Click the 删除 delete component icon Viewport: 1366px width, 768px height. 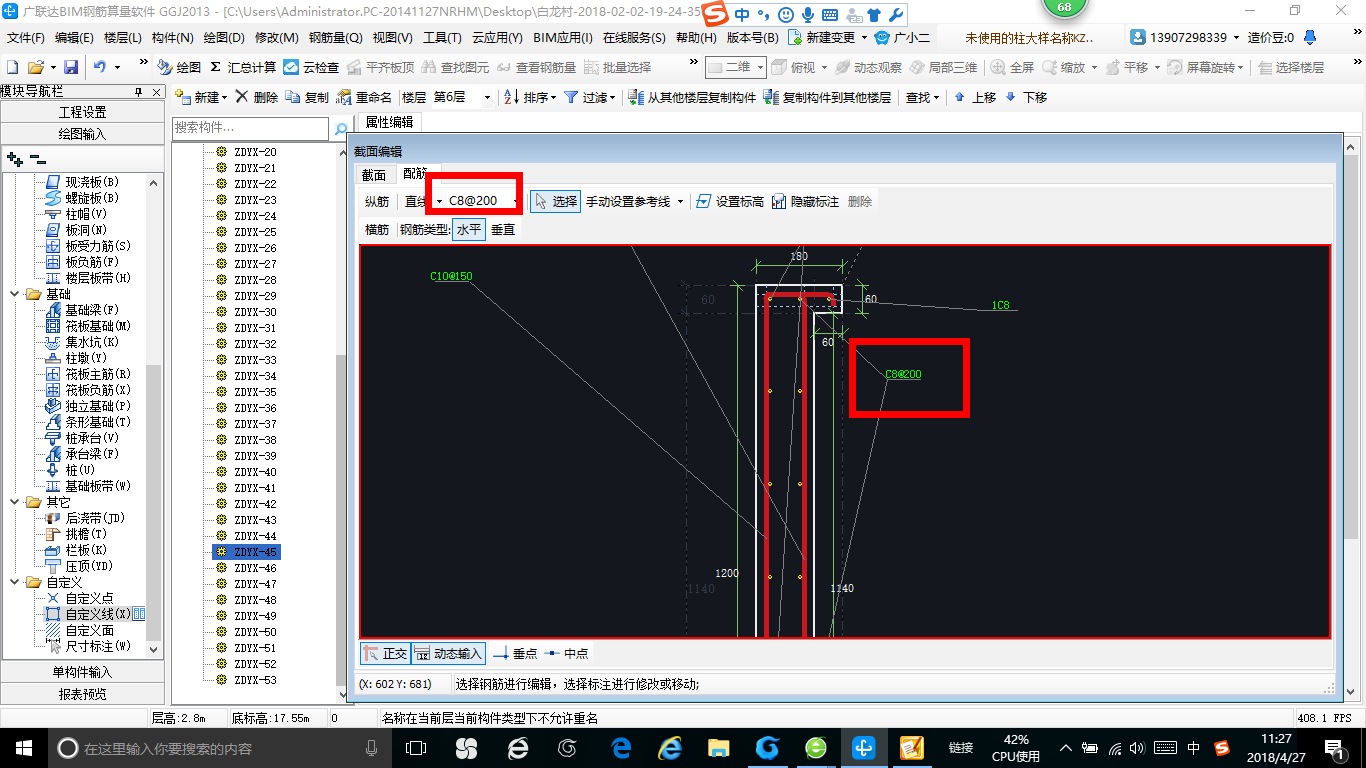243,97
